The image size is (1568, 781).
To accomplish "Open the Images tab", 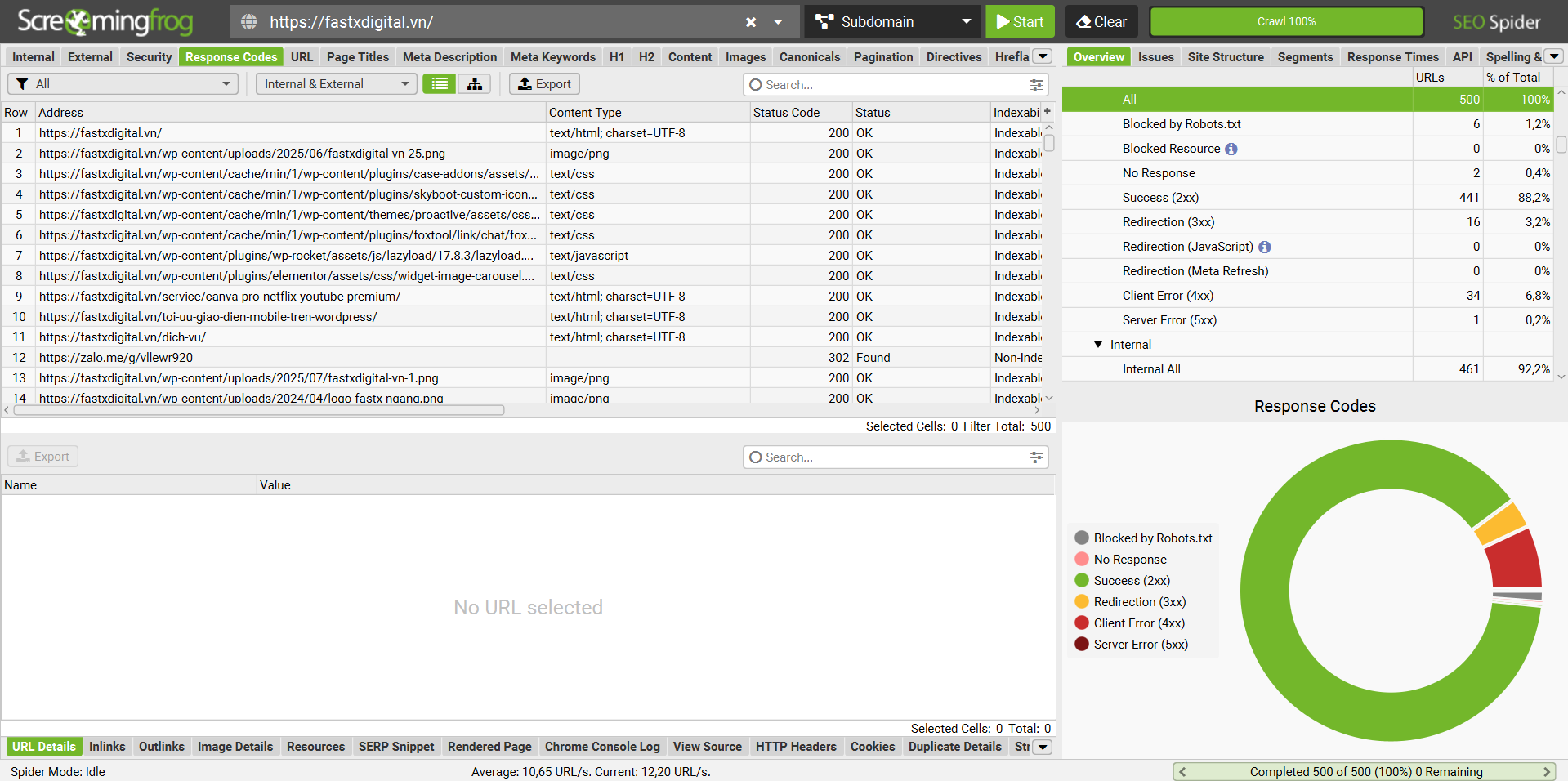I will [745, 57].
